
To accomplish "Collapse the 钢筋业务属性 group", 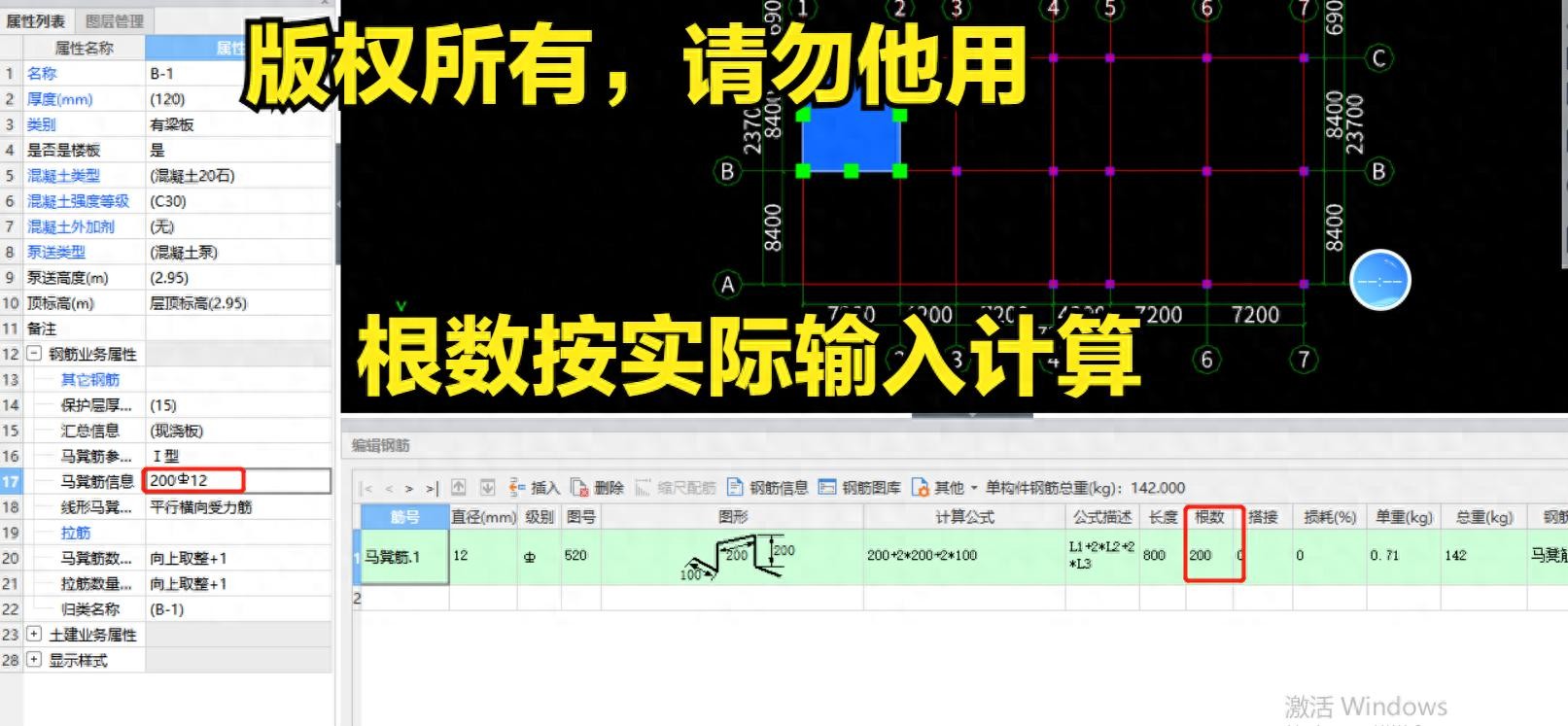I will 34,354.
